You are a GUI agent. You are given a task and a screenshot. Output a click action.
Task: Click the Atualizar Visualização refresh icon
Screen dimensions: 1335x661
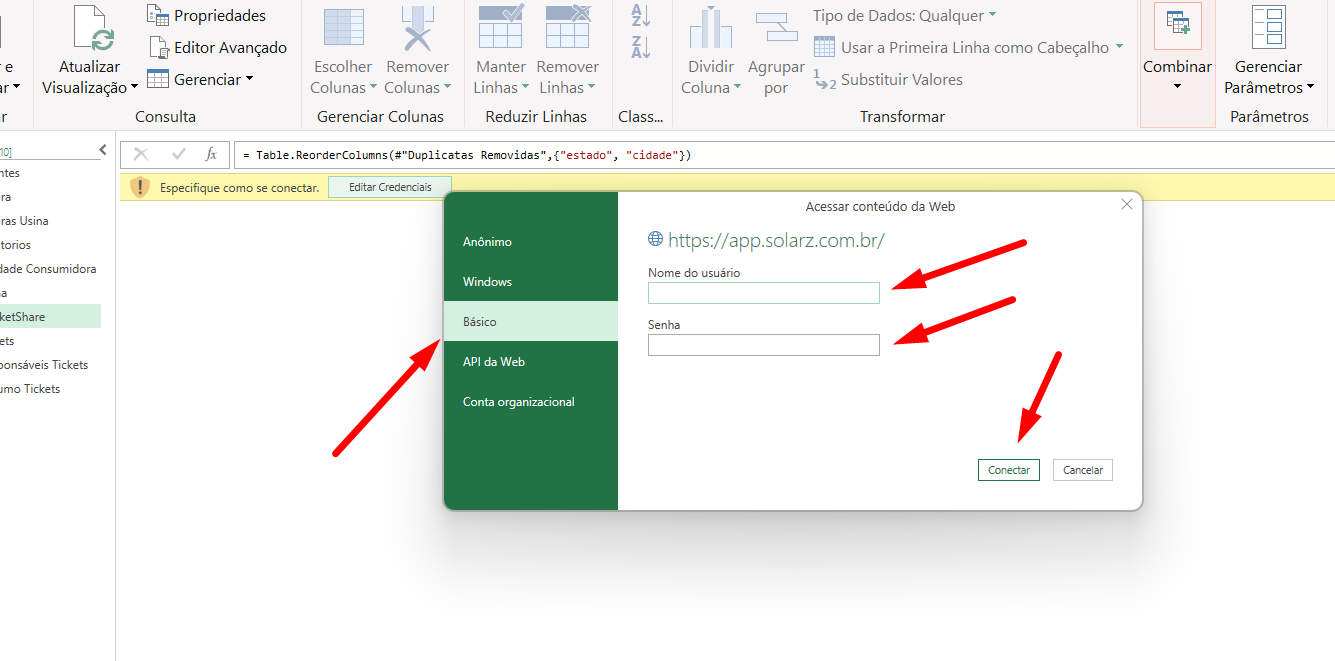90,28
